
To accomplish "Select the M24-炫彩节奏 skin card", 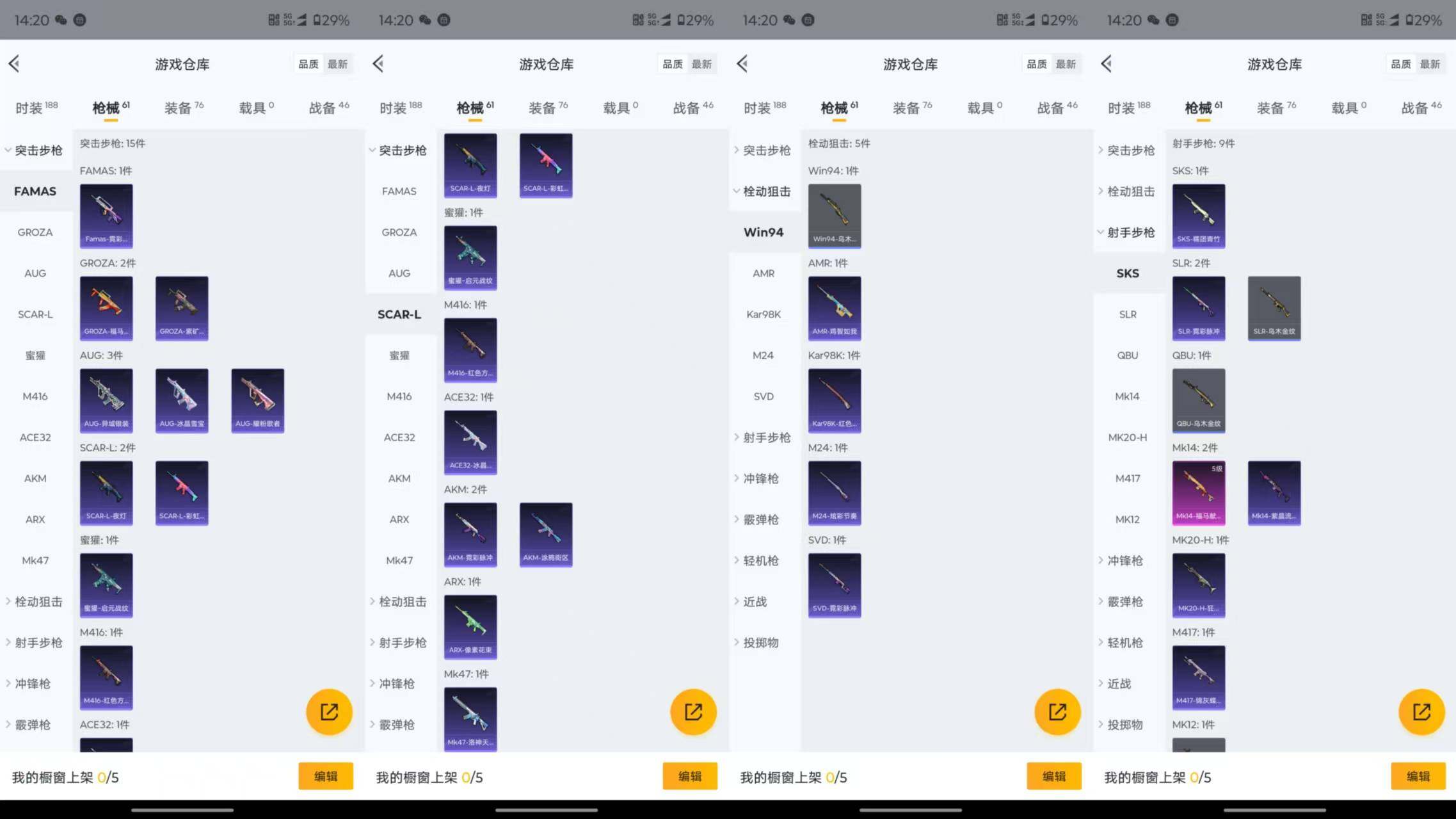I will 835,492.
